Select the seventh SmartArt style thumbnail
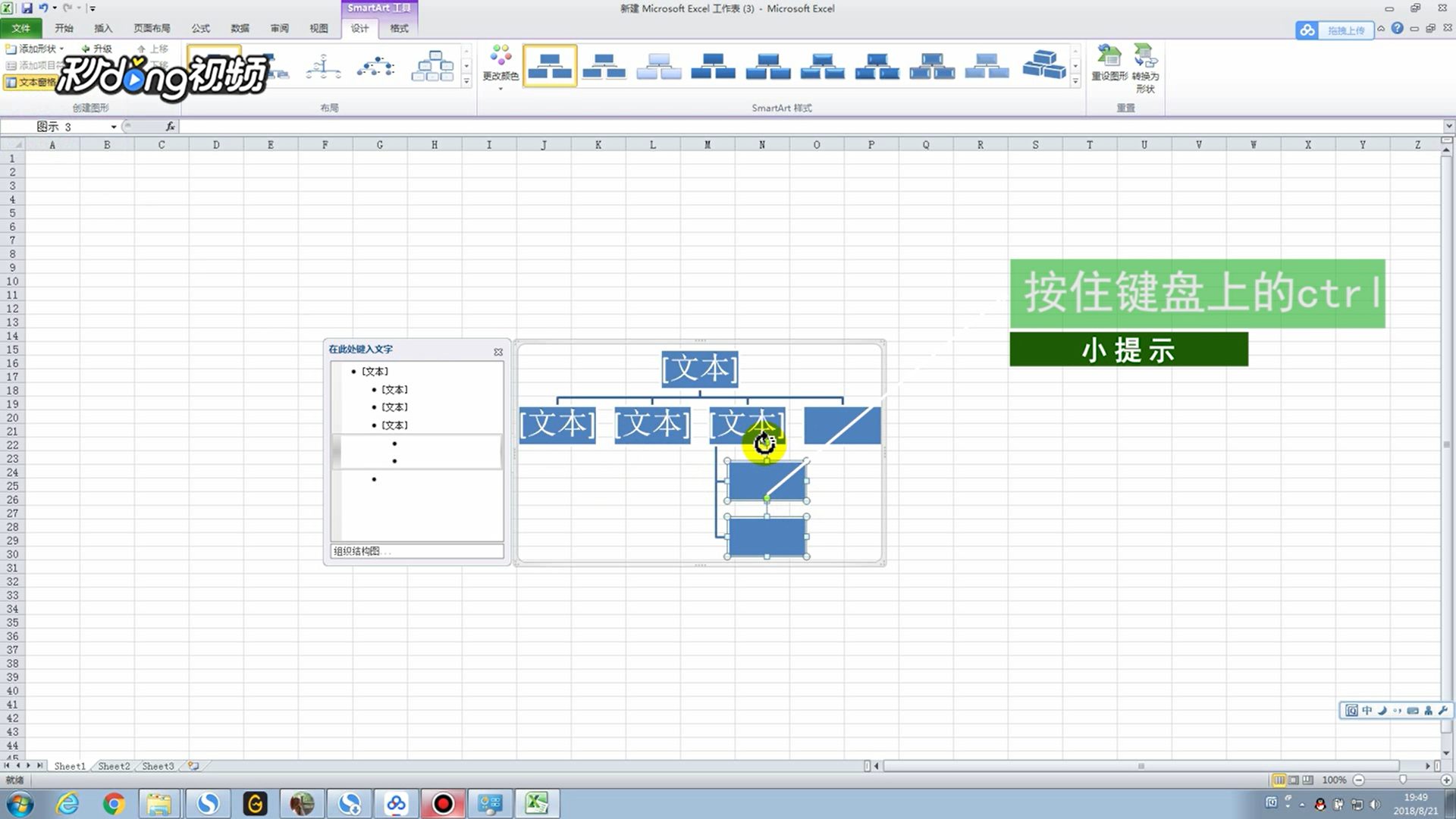The width and height of the screenshot is (1456, 819). 877,66
